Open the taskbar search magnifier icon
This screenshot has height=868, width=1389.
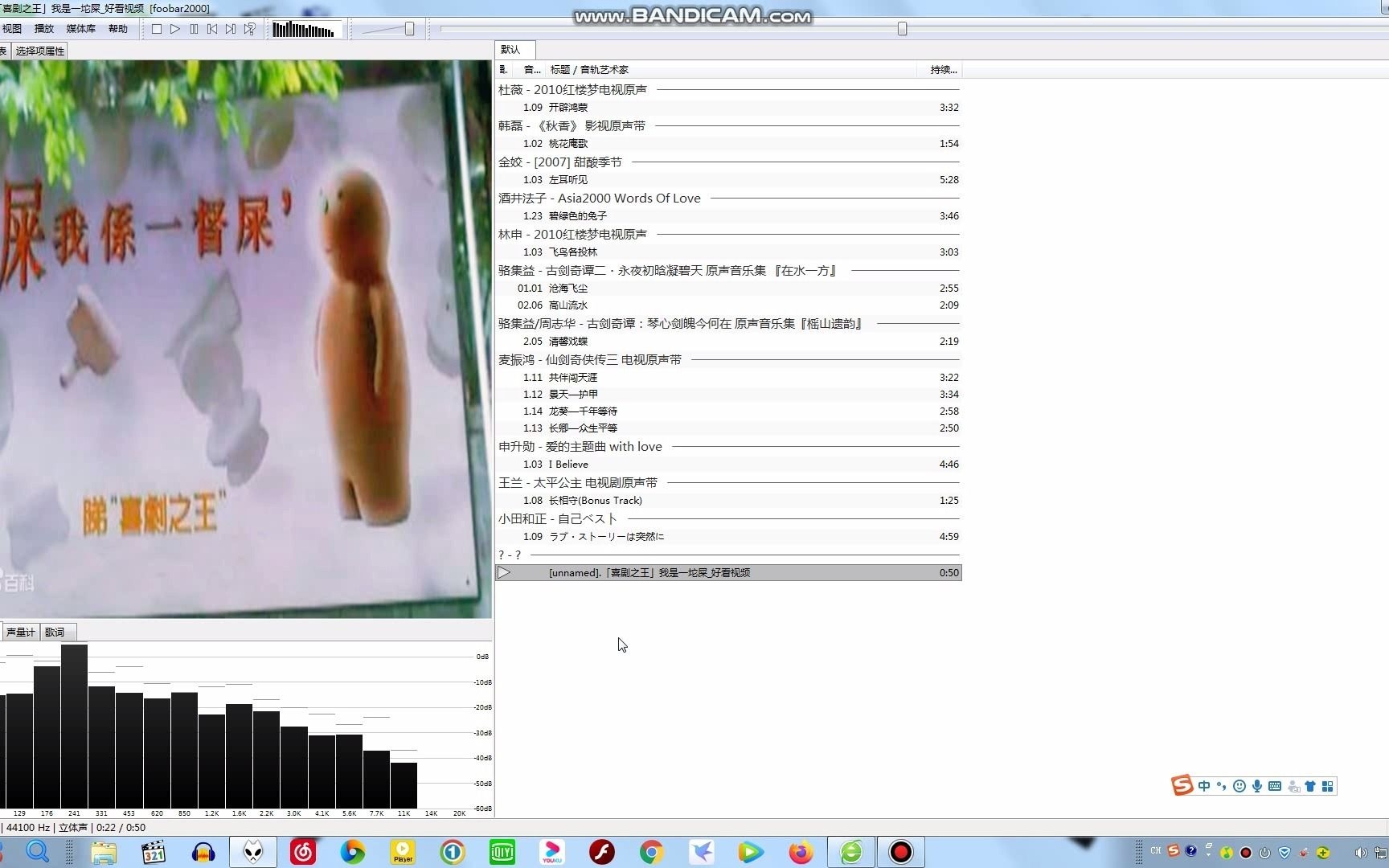(38, 852)
